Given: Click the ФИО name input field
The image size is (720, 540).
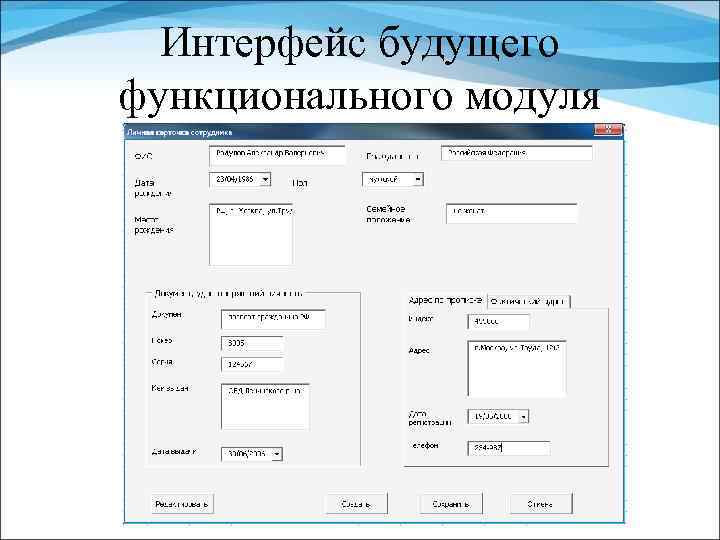Looking at the screenshot, I should tap(277, 155).
